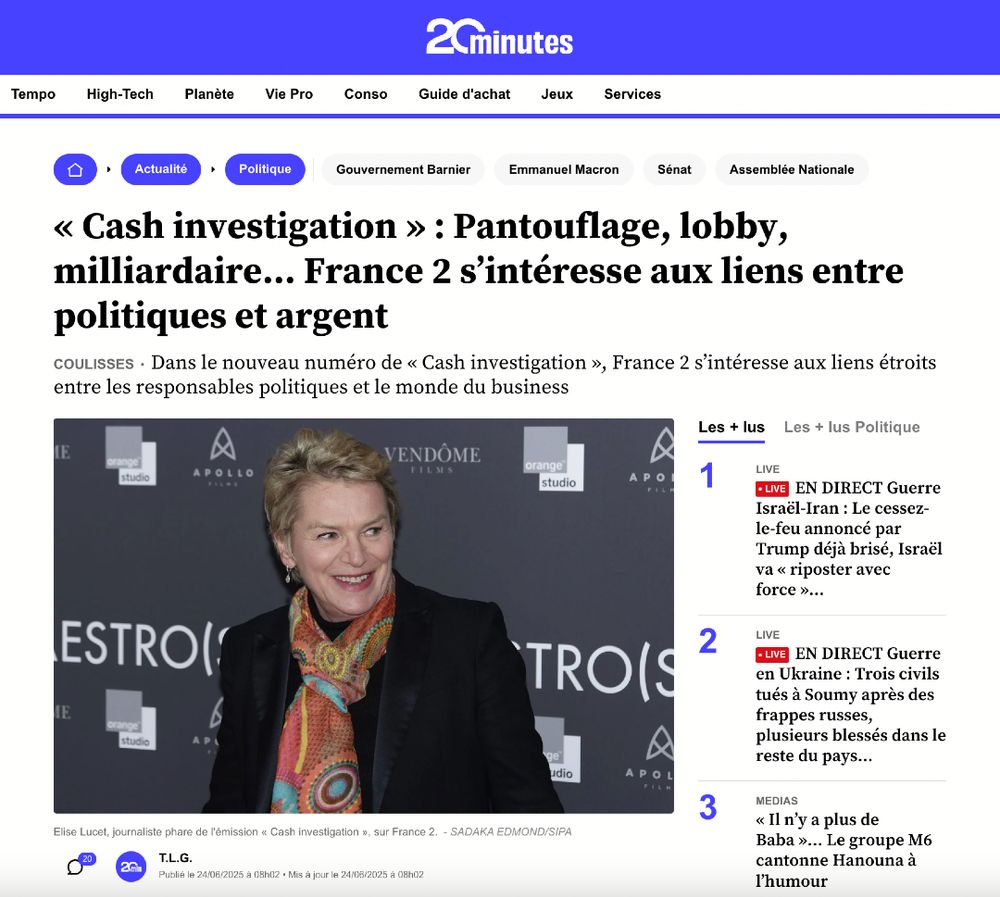Go to home via house breadcrumb icon

75,170
